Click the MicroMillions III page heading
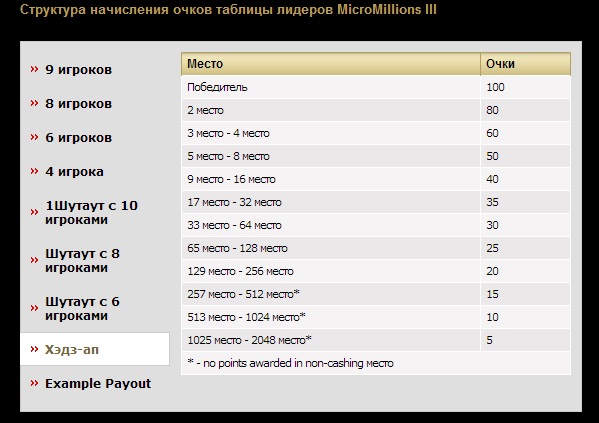Screen dimensions: 599x423 click(x=228, y=10)
